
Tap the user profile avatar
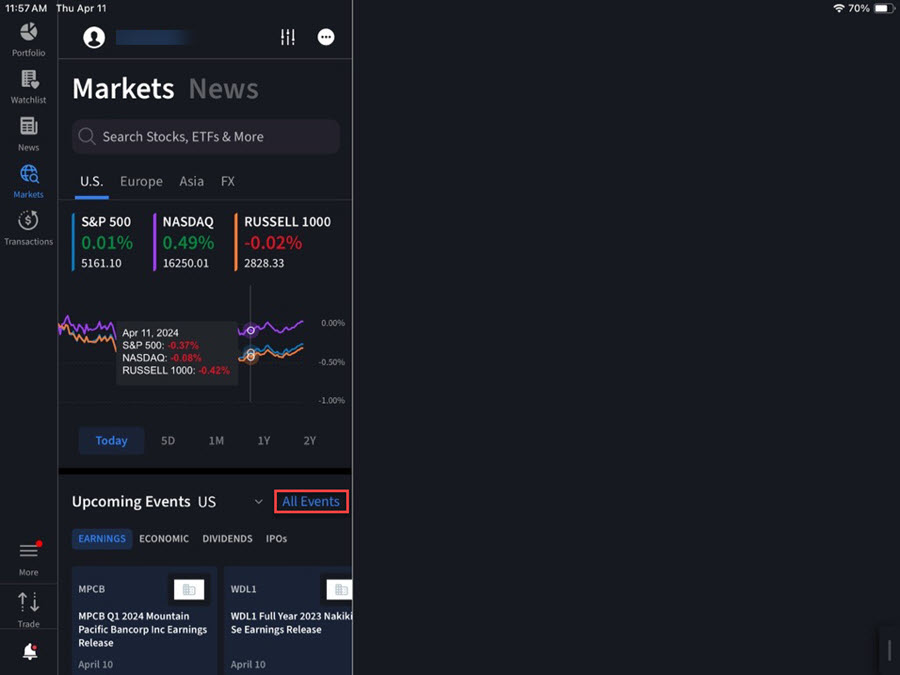coord(94,37)
